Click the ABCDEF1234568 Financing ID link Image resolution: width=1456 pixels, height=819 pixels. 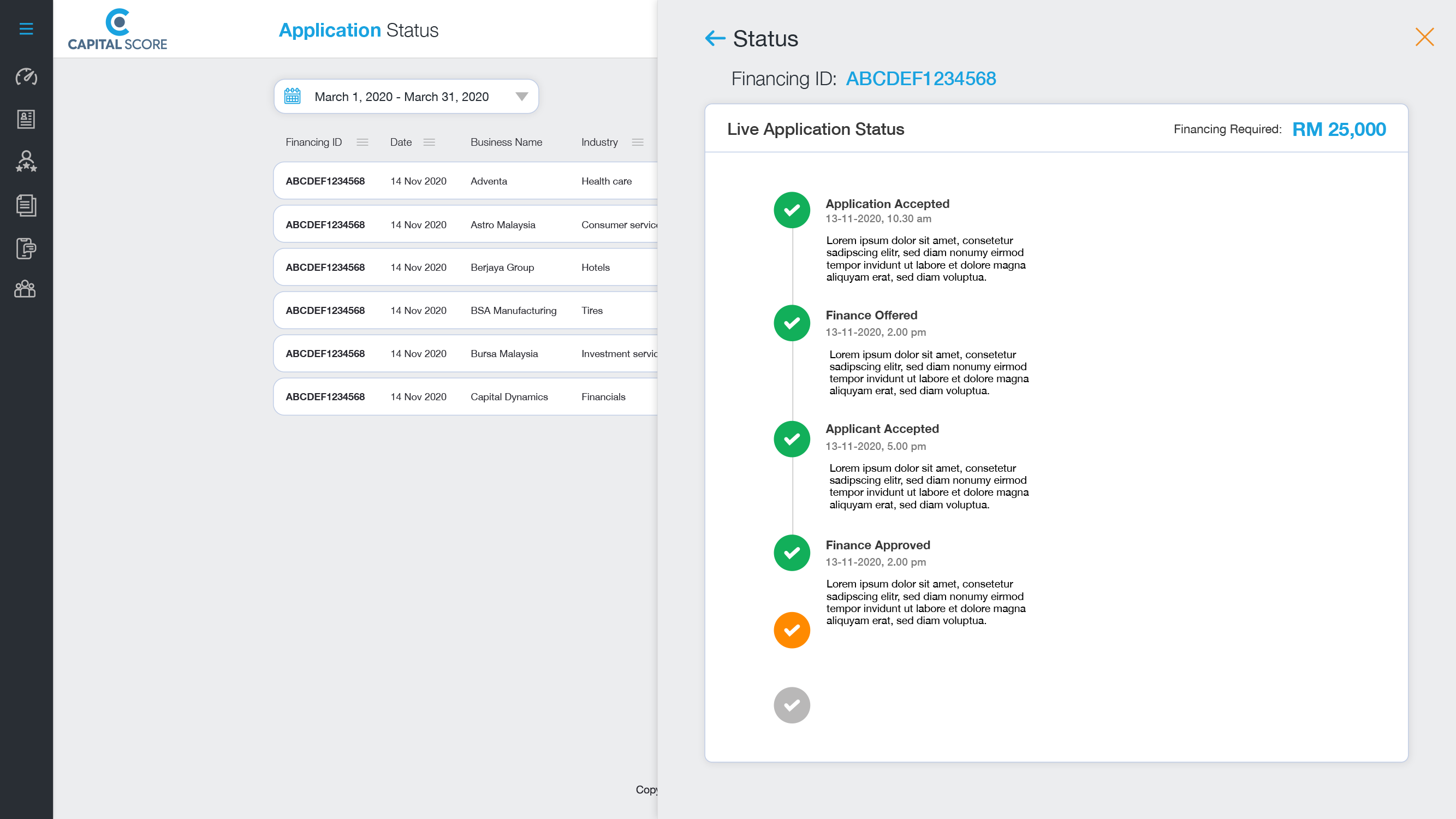(x=920, y=79)
